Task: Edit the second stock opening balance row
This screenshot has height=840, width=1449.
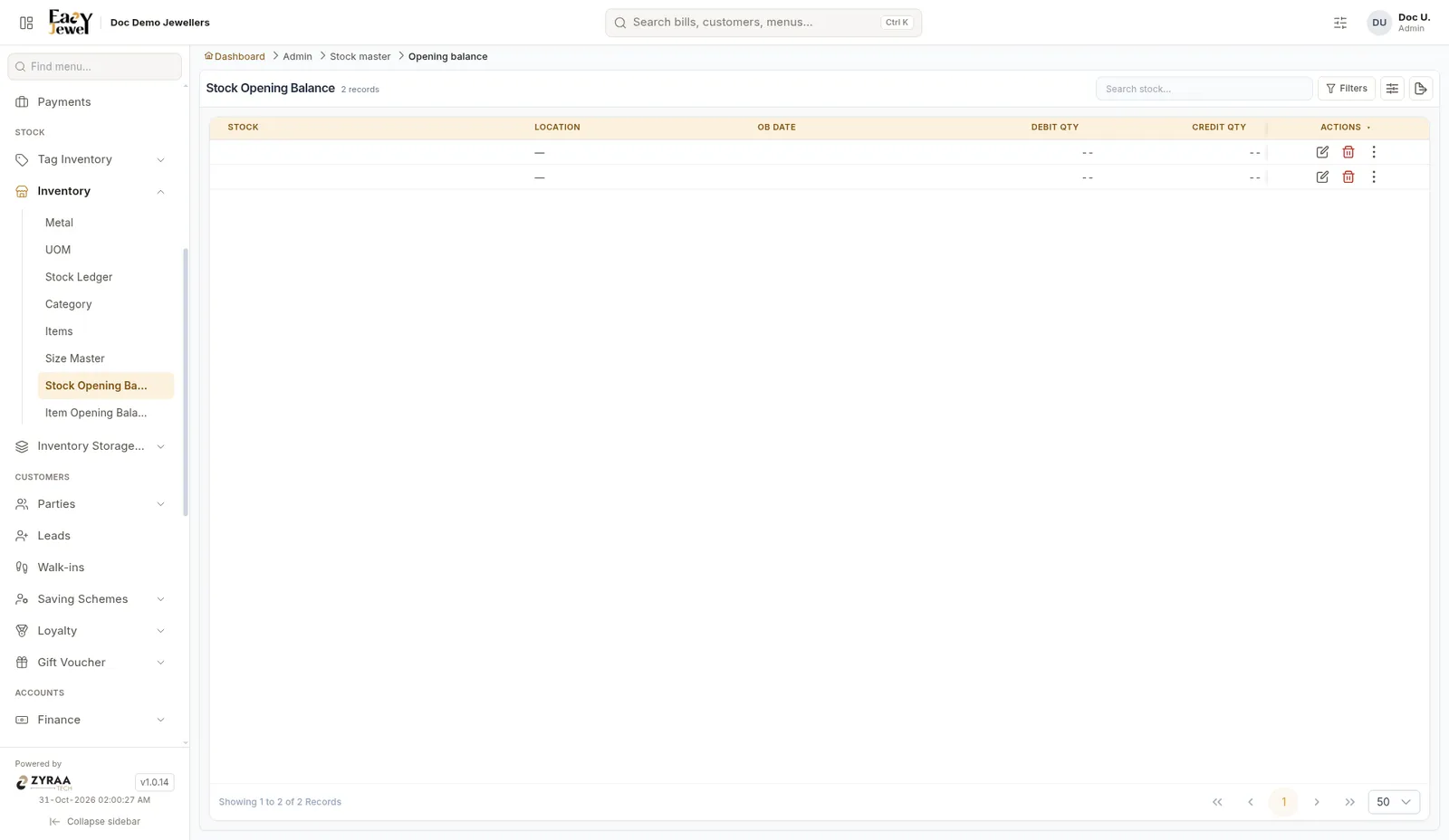Action: click(x=1322, y=177)
